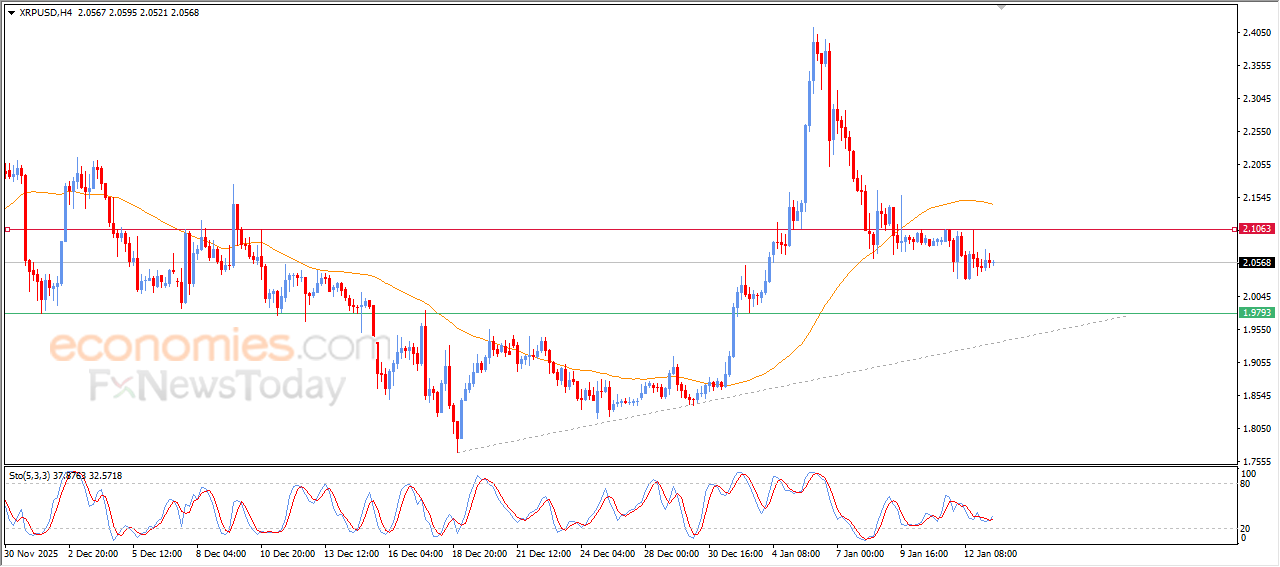Select the dashed ascending trendline
1280x567 pixels.
(790, 384)
